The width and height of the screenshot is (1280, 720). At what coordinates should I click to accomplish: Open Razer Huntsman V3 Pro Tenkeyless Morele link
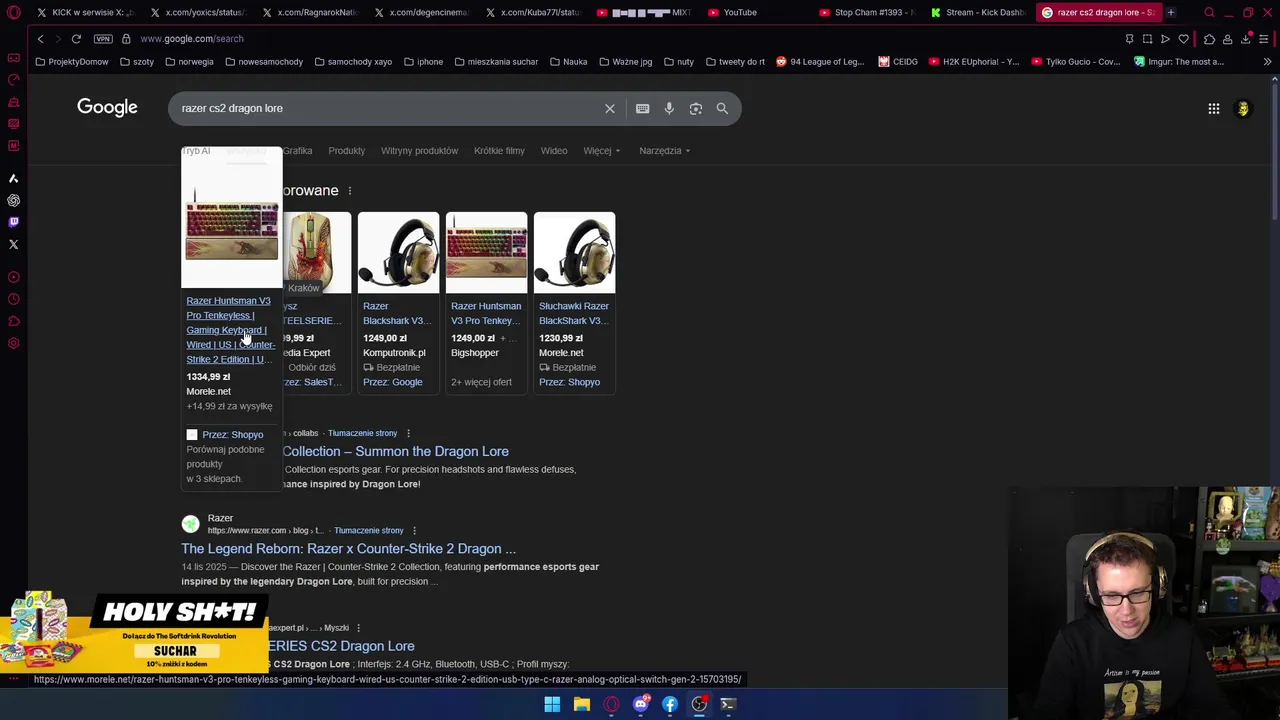[x=230, y=330]
